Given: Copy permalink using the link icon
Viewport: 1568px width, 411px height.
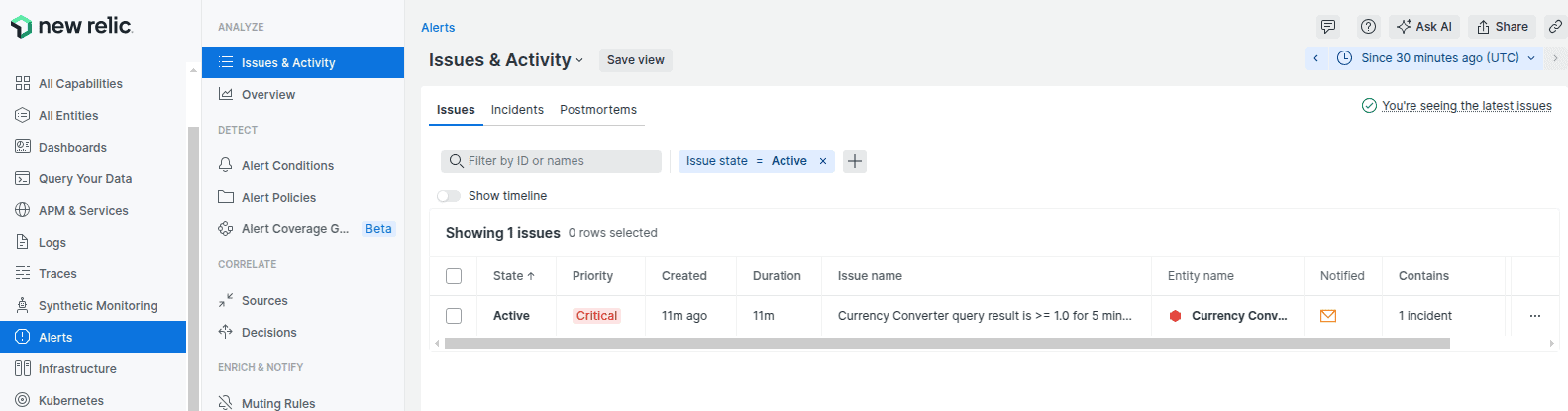Looking at the screenshot, I should tap(1555, 27).
